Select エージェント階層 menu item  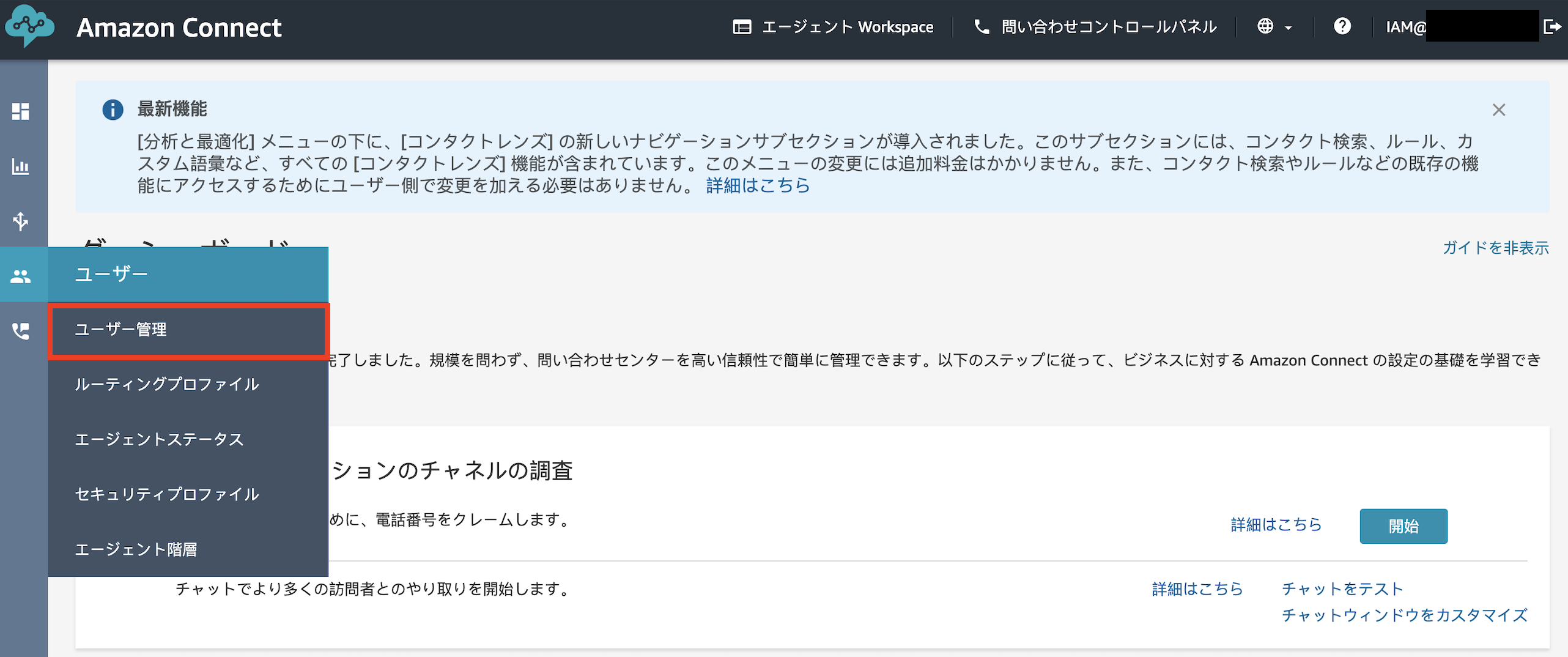click(188, 549)
